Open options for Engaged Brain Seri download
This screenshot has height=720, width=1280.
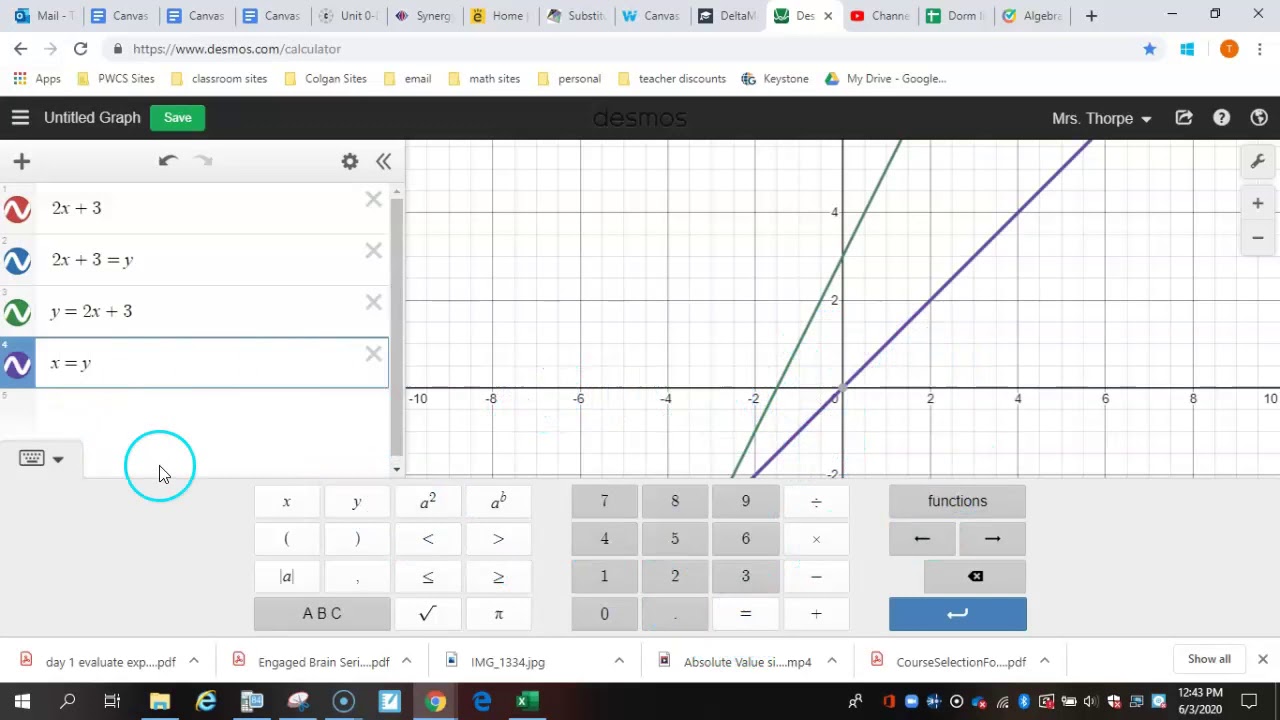click(406, 661)
